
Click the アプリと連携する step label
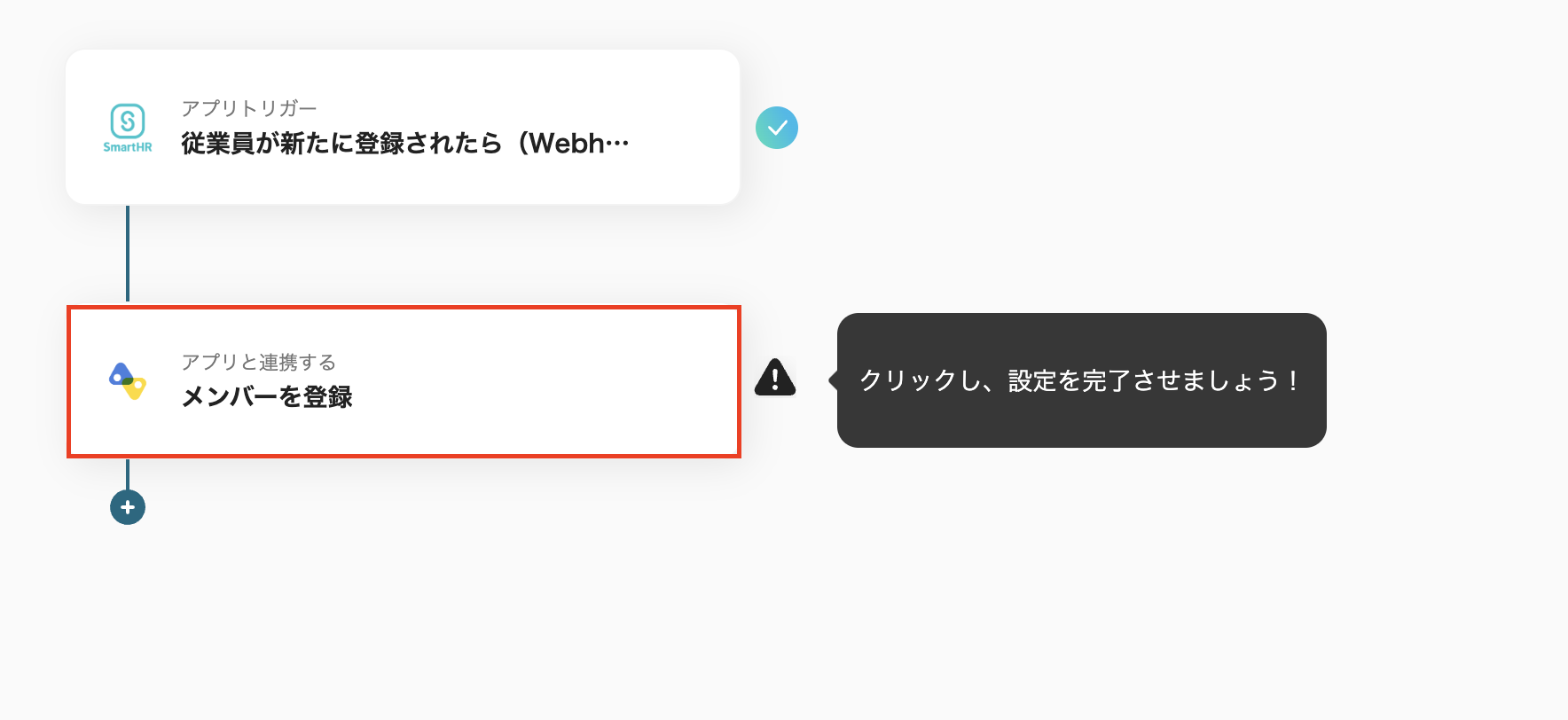point(258,362)
